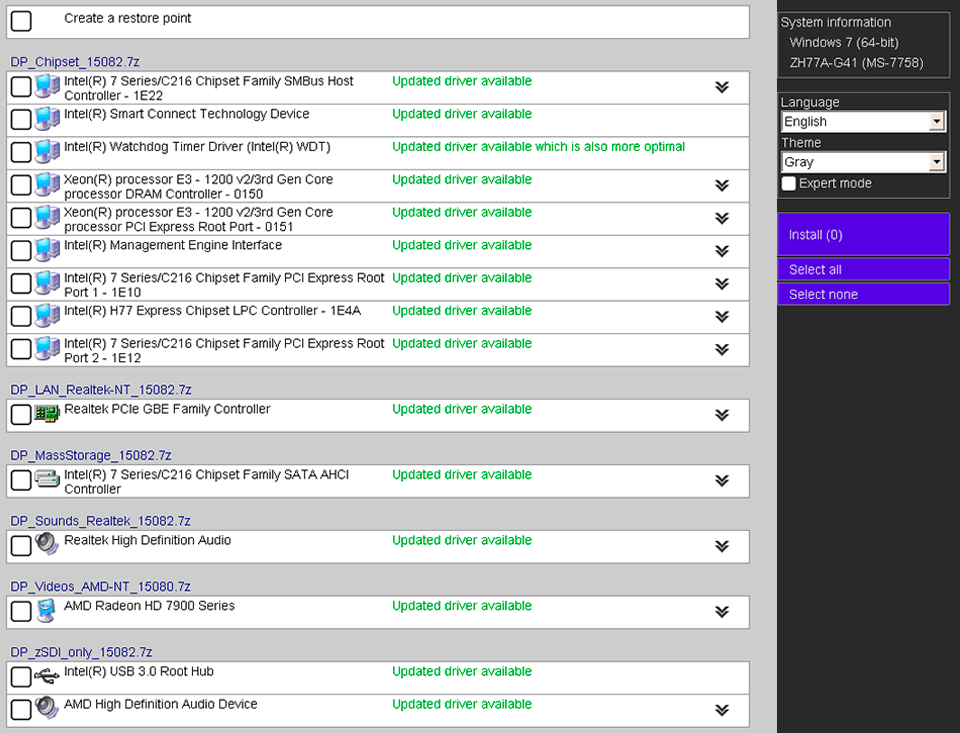The image size is (960, 733).
Task: Click the Realtek PCIe GBE network card icon
Action: tap(47, 414)
